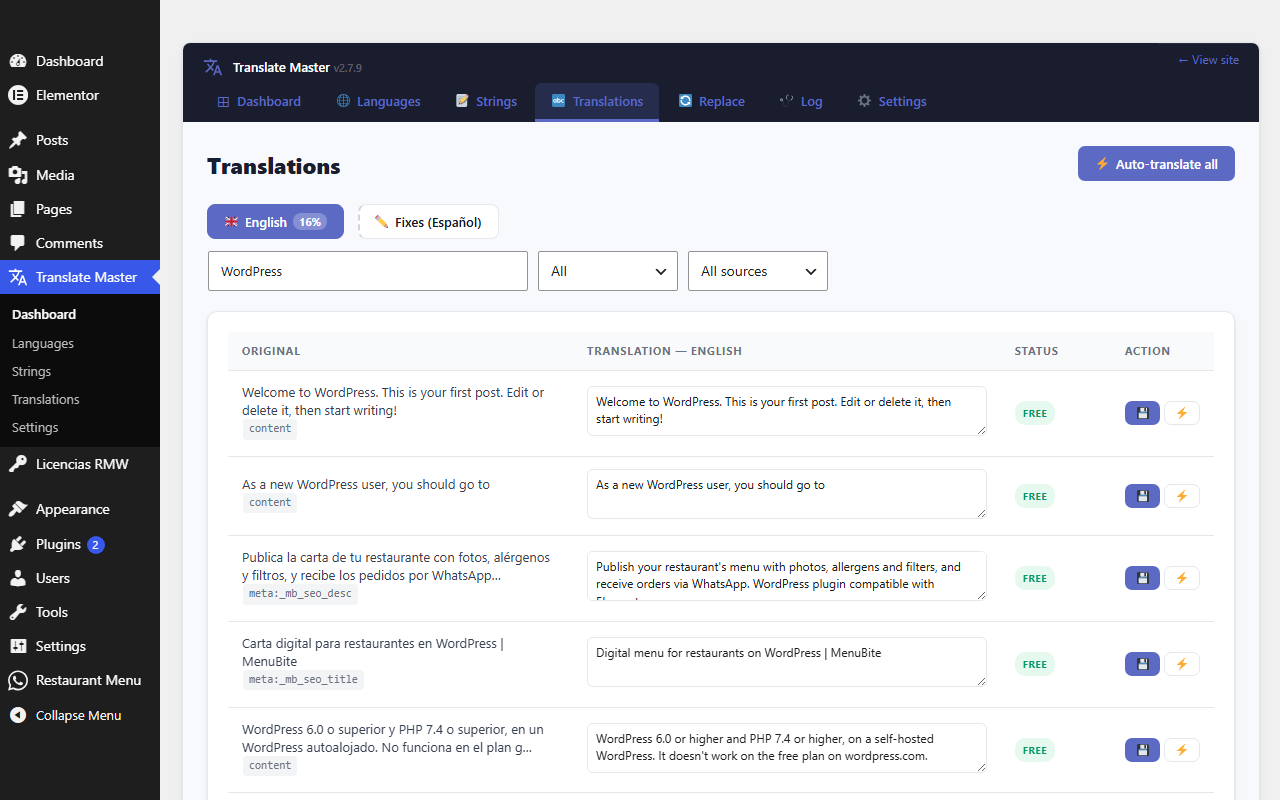Auto-translate the 'As a new WordPress user' row
This screenshot has width=1280, height=800.
click(1182, 496)
